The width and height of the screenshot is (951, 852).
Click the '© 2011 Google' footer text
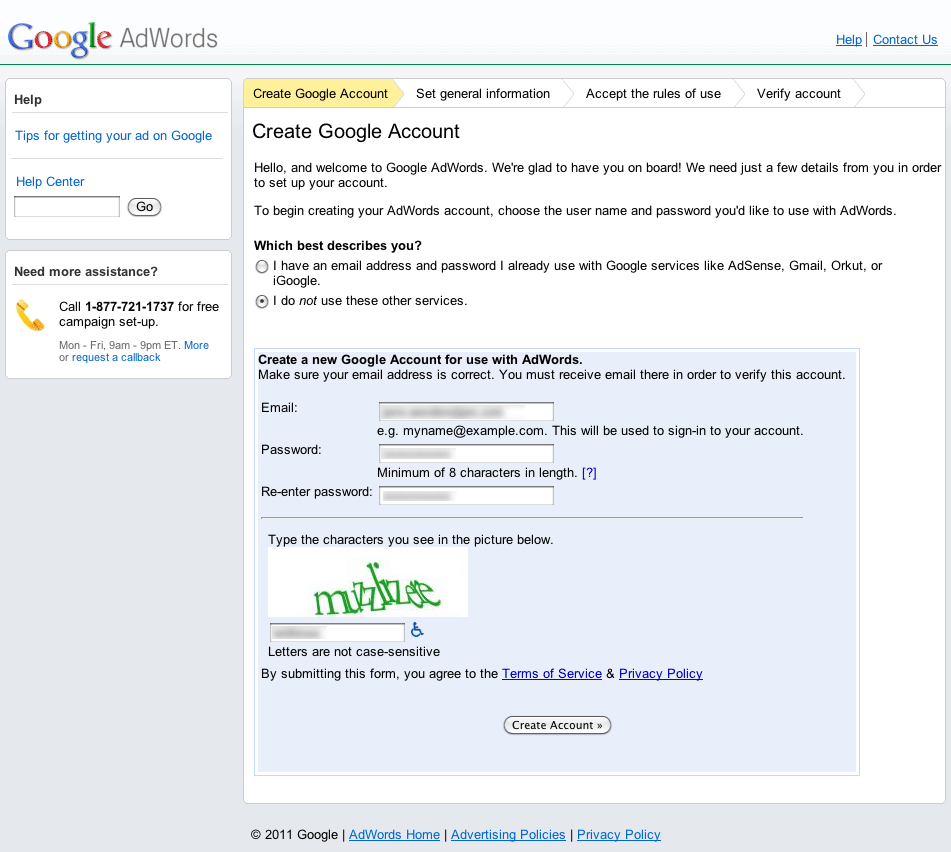coord(294,835)
